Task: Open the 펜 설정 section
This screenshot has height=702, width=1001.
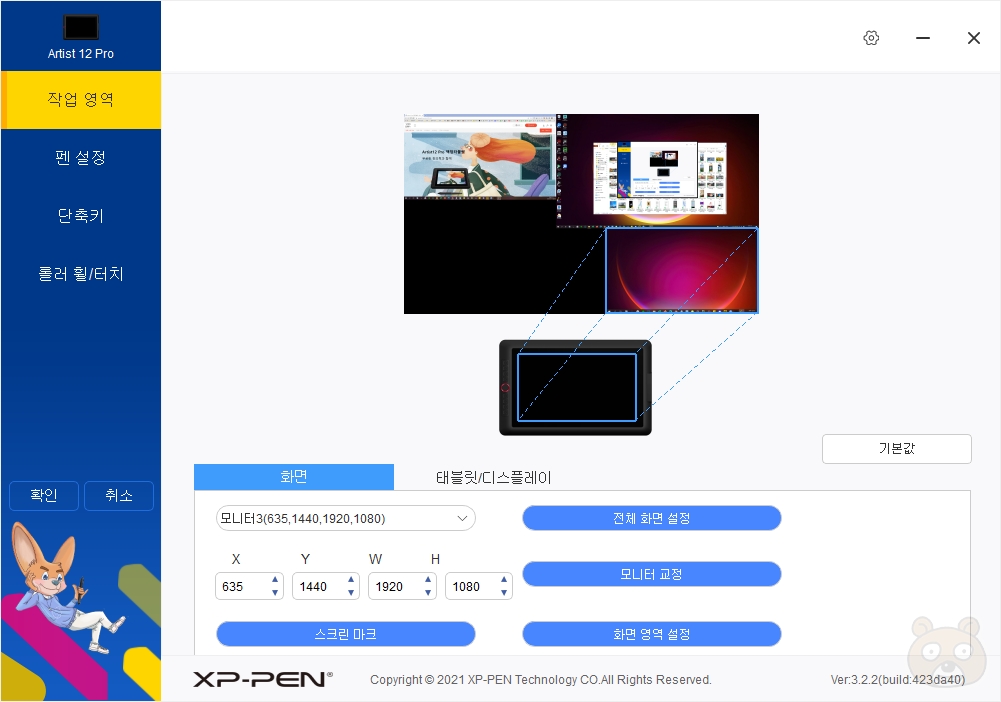Action: point(81,158)
